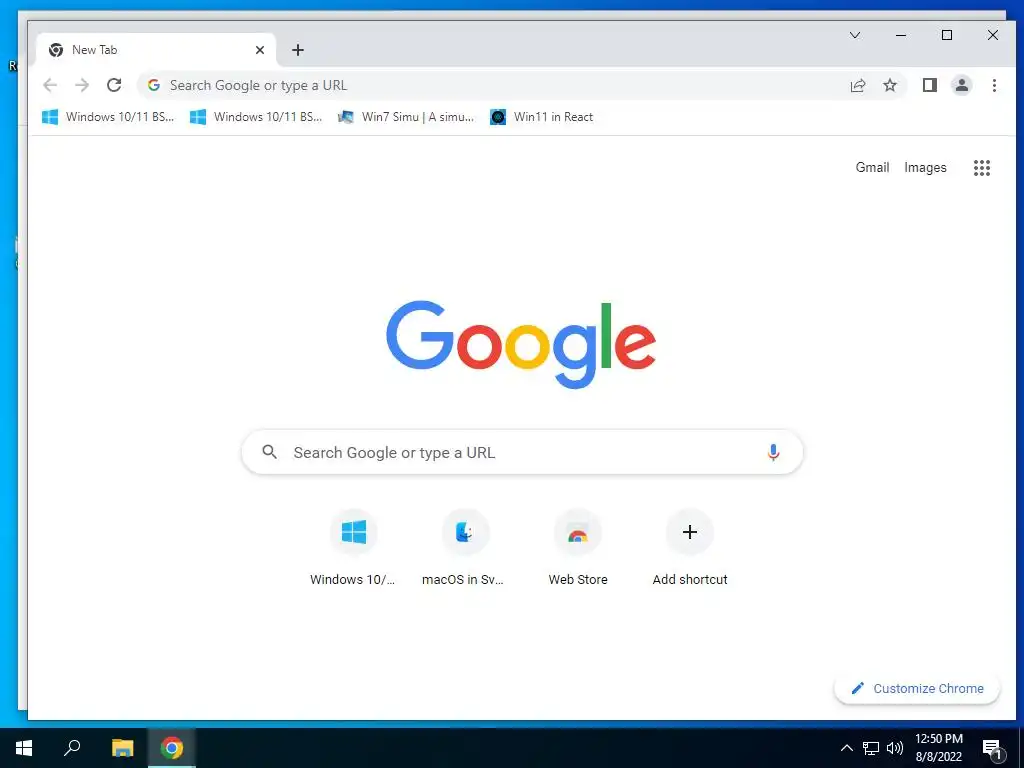Screen dimensions: 1024x768
Task: Click the Customize Chrome button
Action: pyautogui.click(x=917, y=688)
